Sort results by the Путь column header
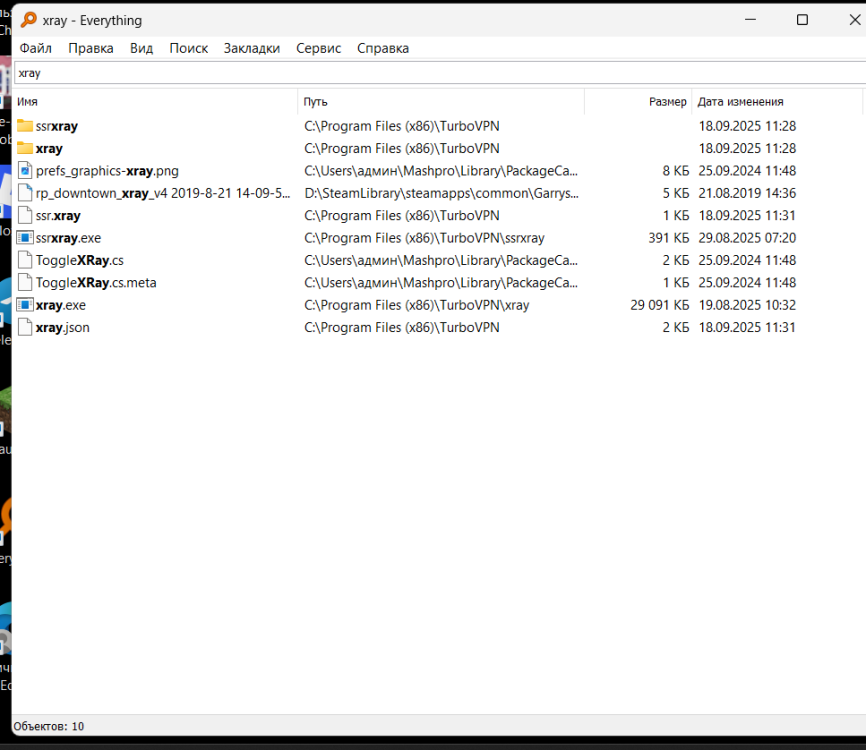The image size is (866, 750). click(441, 102)
